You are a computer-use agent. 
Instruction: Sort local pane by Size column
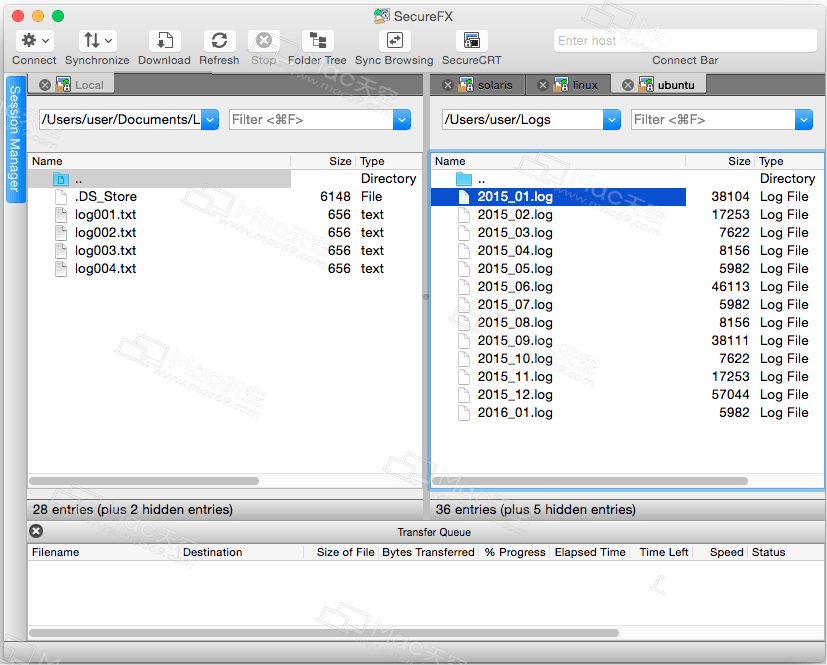point(323,161)
